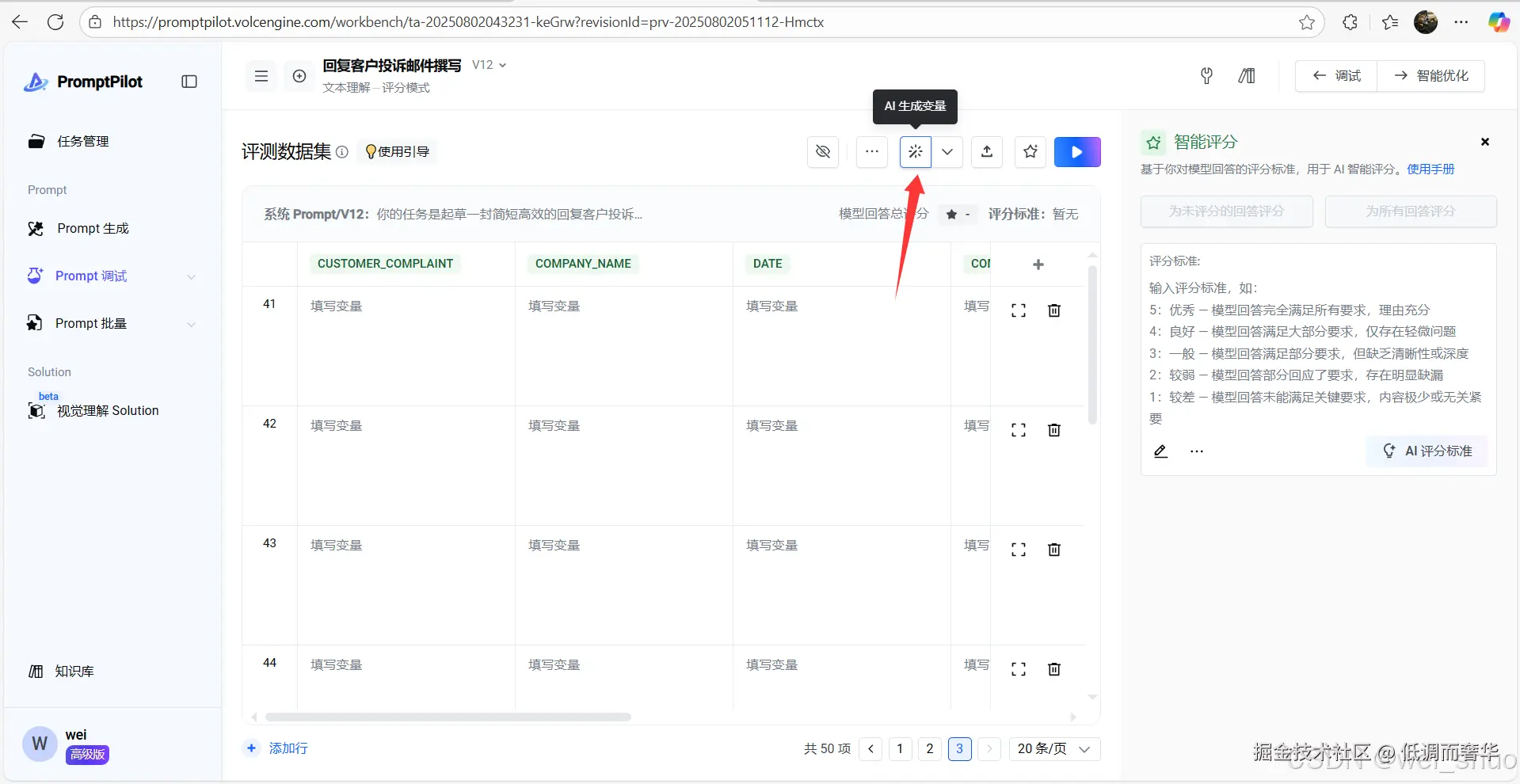Open browser extensions puzzle icon
Viewport: 1520px width, 784px height.
pos(1350,22)
